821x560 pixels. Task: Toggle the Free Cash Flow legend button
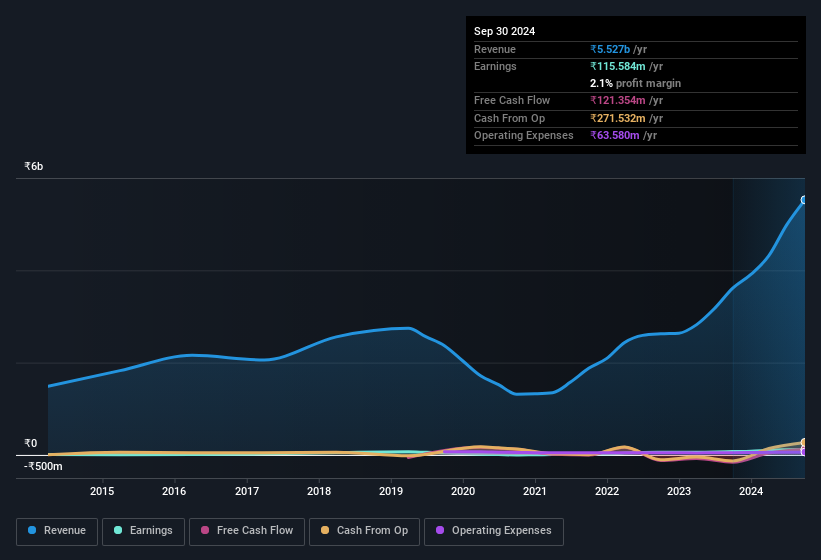coord(247,531)
